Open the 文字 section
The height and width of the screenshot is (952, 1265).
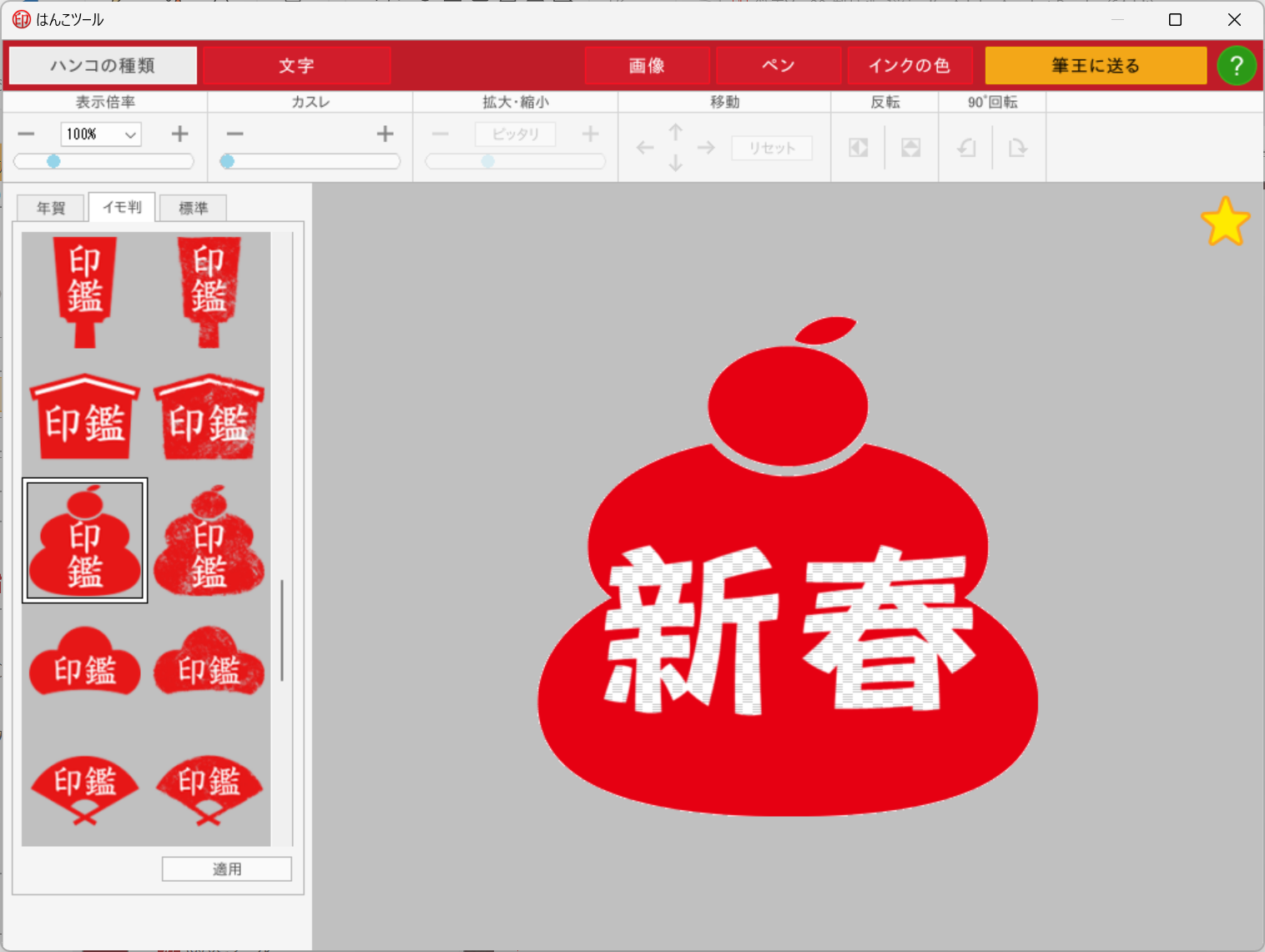pyautogui.click(x=296, y=66)
